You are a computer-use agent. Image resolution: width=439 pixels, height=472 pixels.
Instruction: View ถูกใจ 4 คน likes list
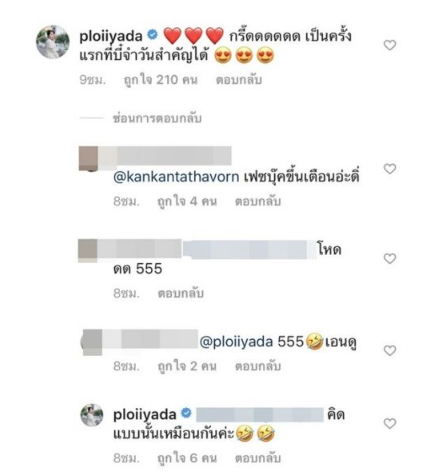click(x=187, y=201)
